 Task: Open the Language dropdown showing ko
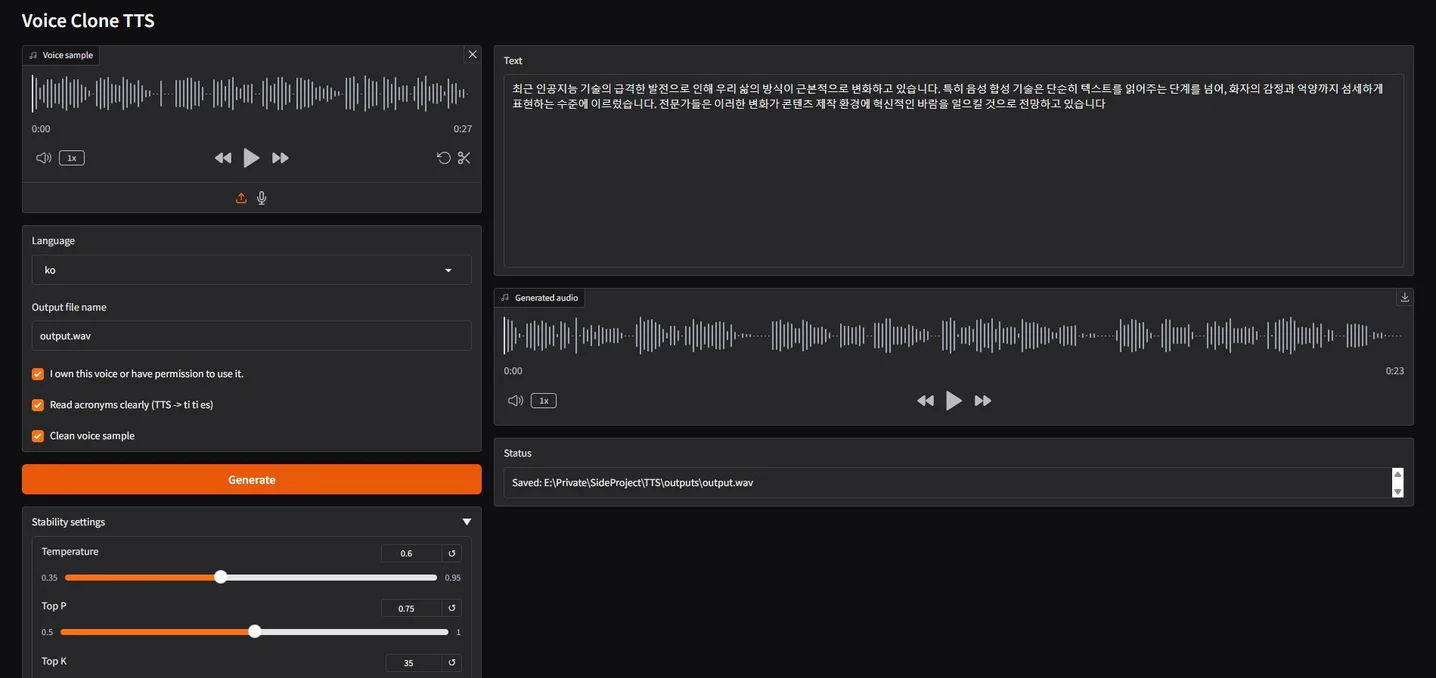[251, 270]
